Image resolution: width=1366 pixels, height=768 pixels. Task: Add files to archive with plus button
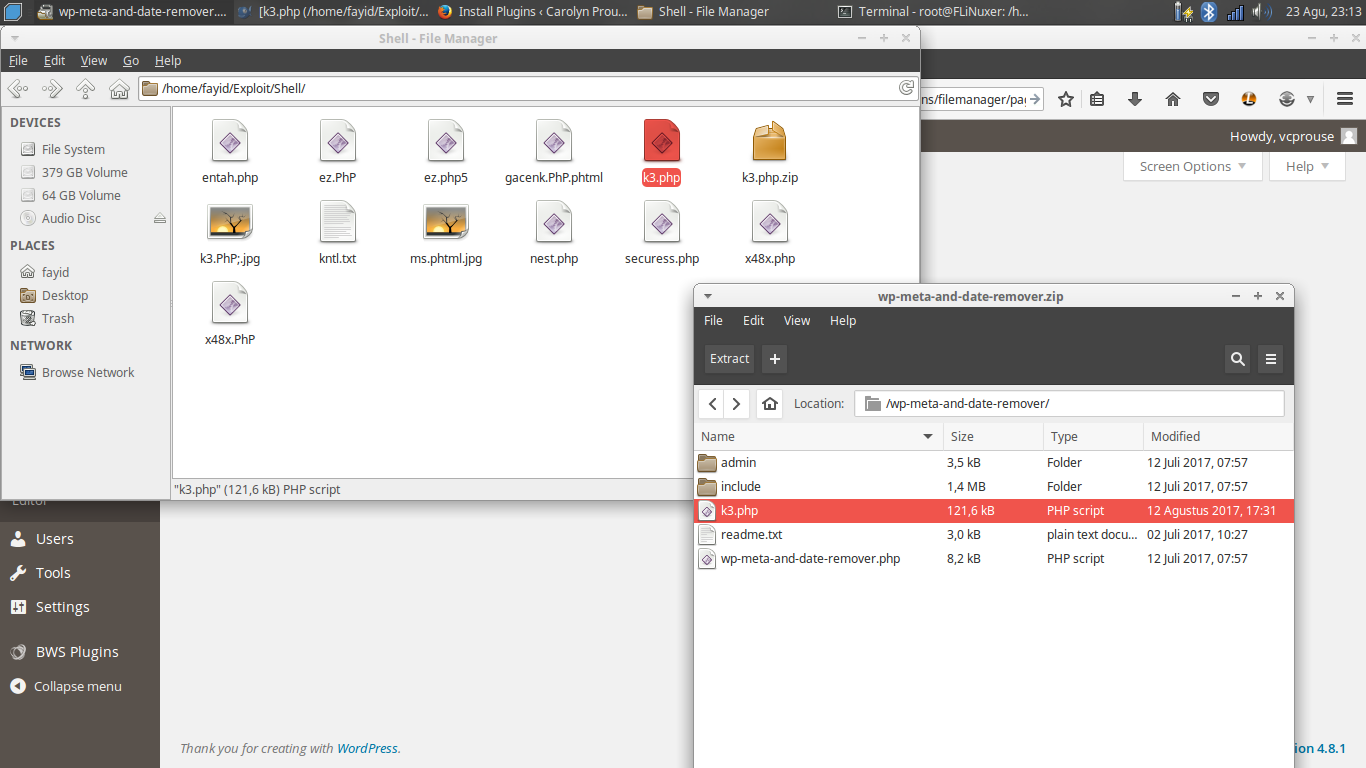tap(775, 359)
